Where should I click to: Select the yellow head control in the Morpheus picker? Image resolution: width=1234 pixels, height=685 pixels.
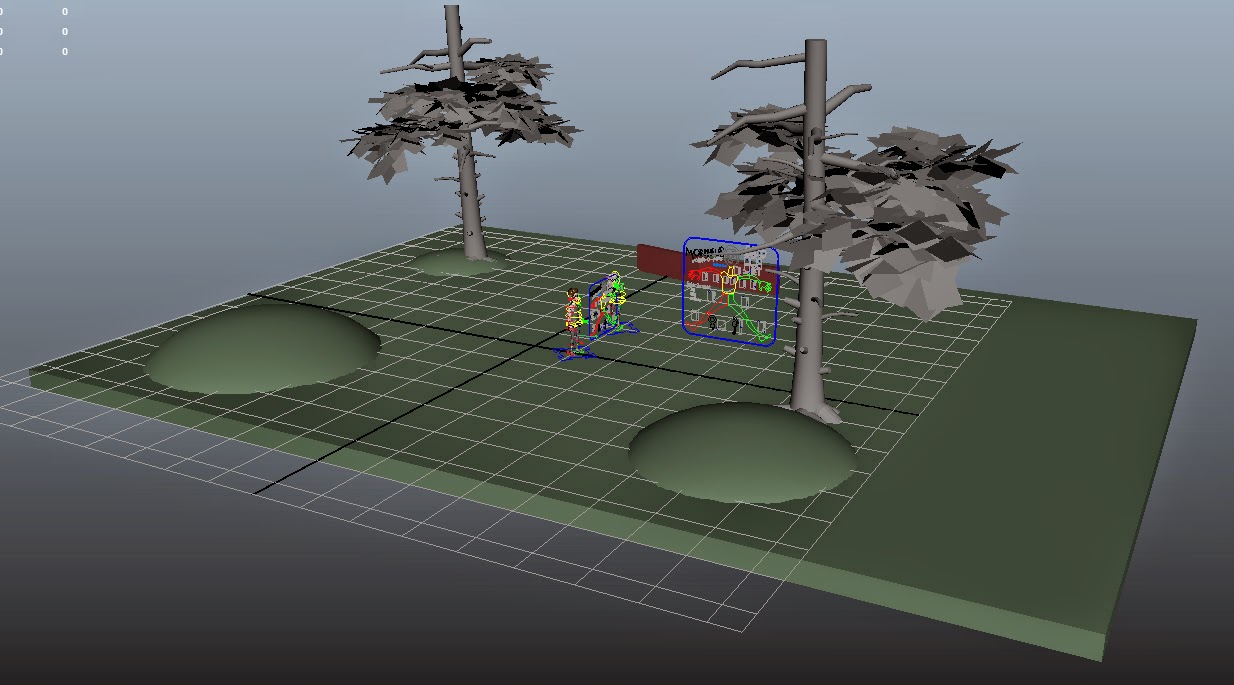[x=730, y=270]
